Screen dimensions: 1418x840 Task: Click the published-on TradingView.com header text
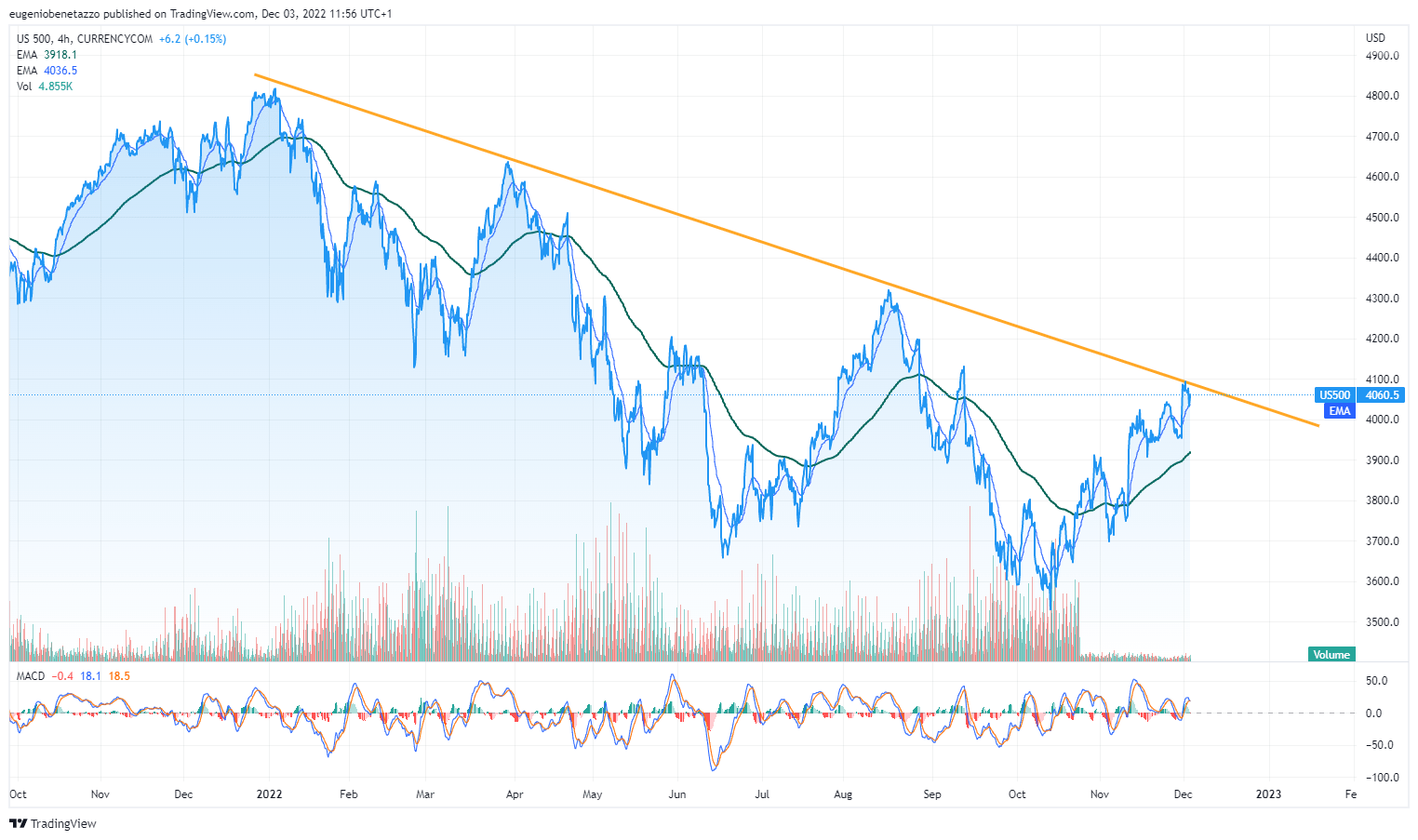coord(200,14)
